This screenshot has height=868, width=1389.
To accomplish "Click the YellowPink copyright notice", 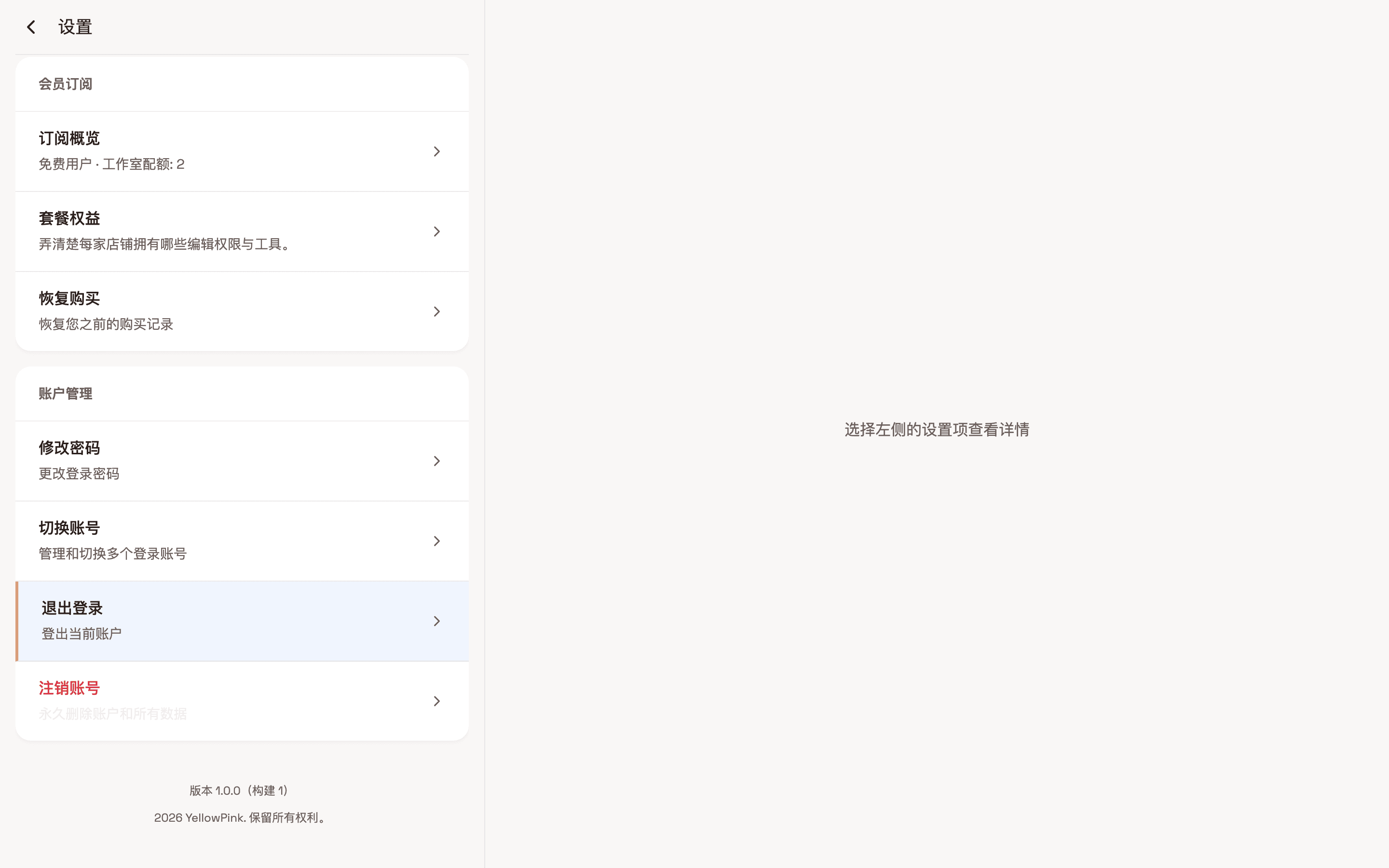I will tap(240, 817).
